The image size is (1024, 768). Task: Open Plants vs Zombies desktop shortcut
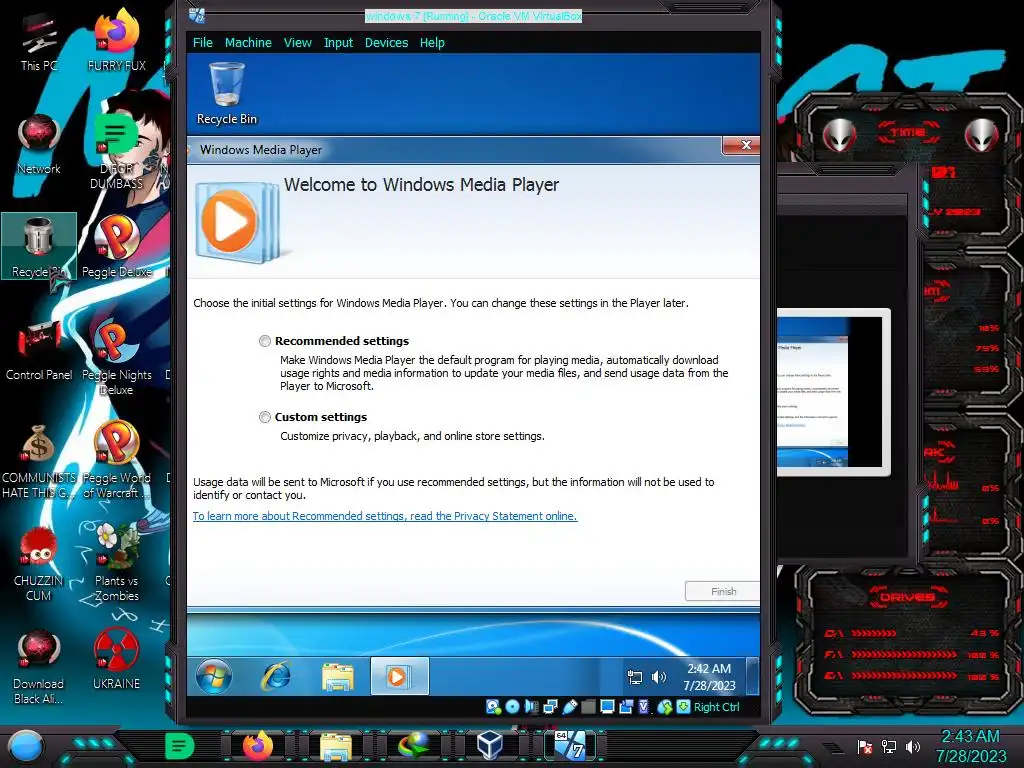coord(117,563)
